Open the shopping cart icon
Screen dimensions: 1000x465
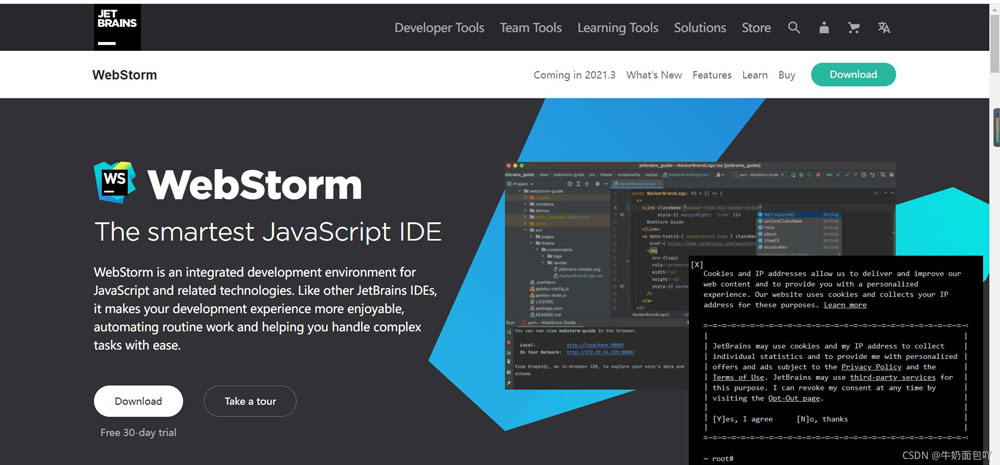(854, 27)
